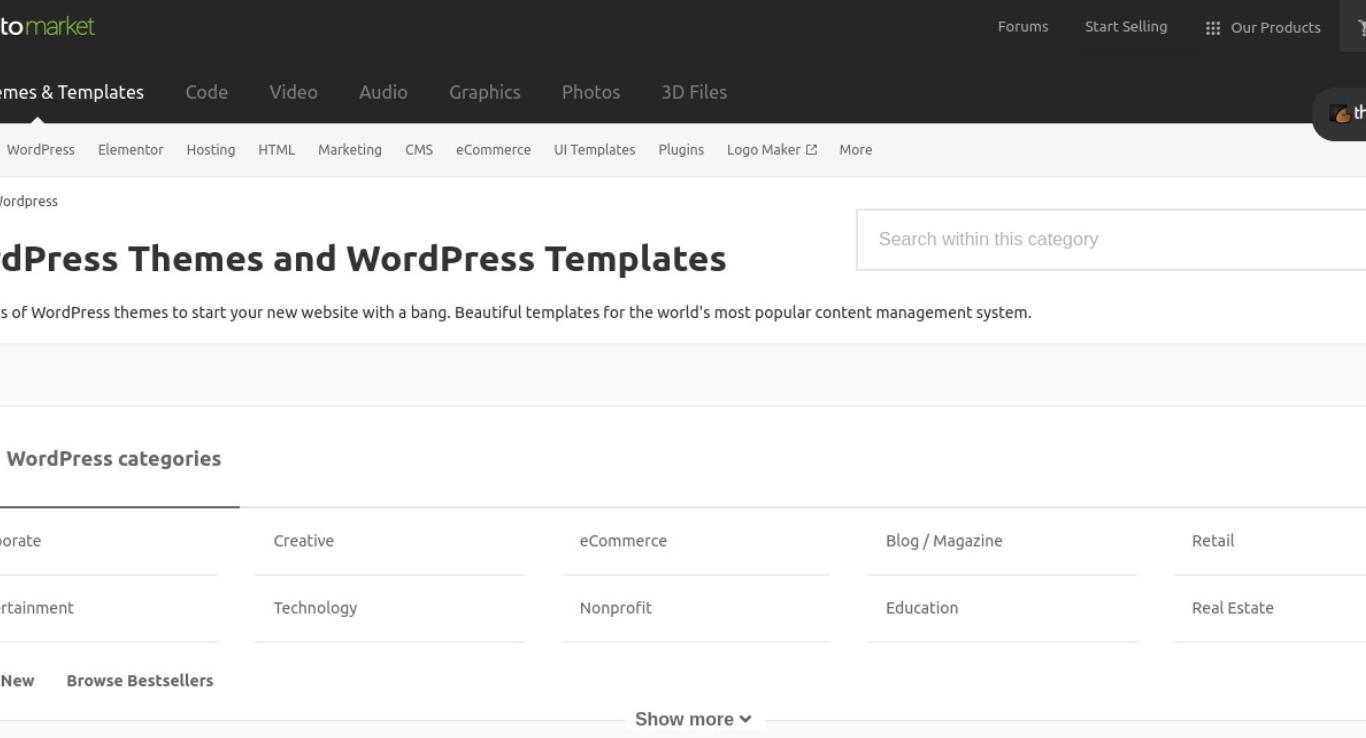Open the WordPress submenu item
Viewport: 1366px width, 738px height.
[x=41, y=150]
